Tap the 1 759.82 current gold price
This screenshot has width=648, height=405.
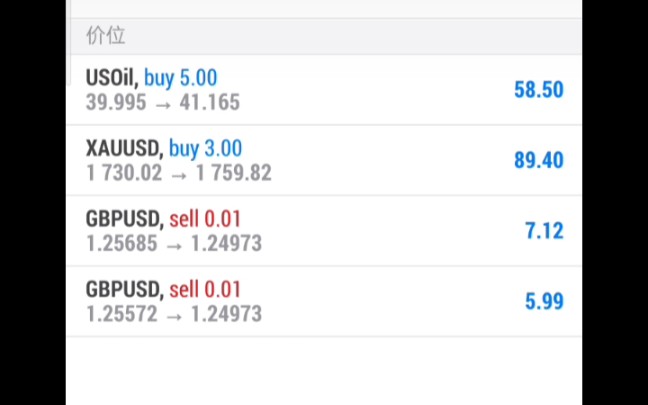point(233,173)
